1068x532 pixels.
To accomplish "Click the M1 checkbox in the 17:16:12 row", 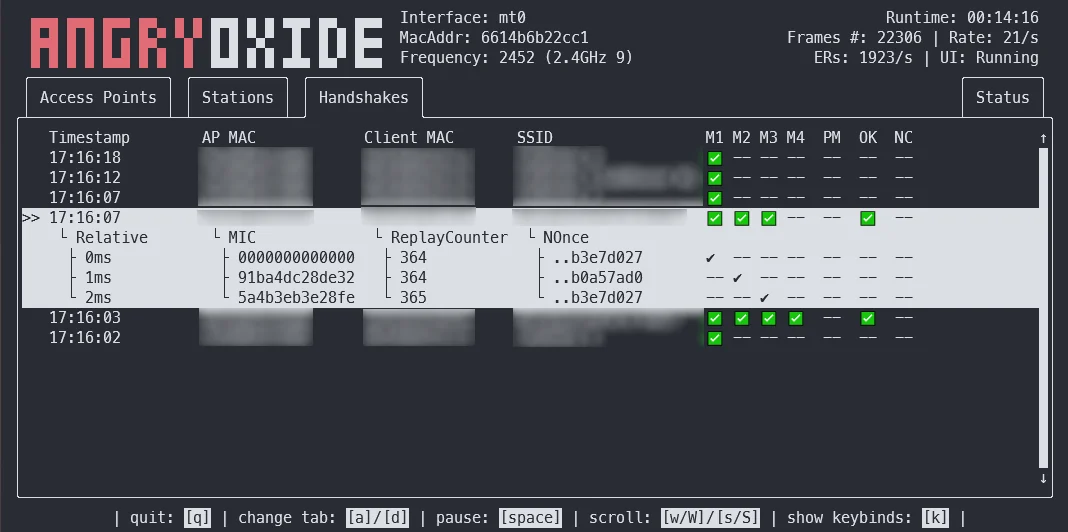I will pyautogui.click(x=714, y=178).
